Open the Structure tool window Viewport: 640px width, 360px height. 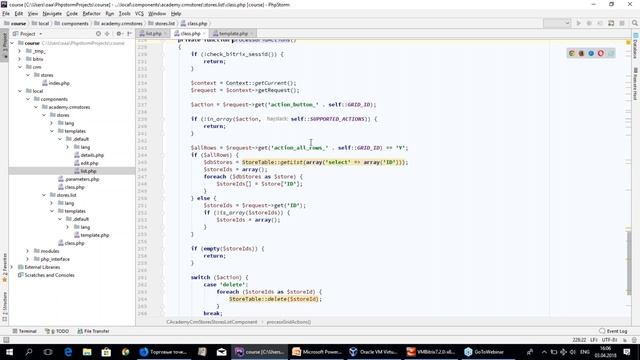4,307
